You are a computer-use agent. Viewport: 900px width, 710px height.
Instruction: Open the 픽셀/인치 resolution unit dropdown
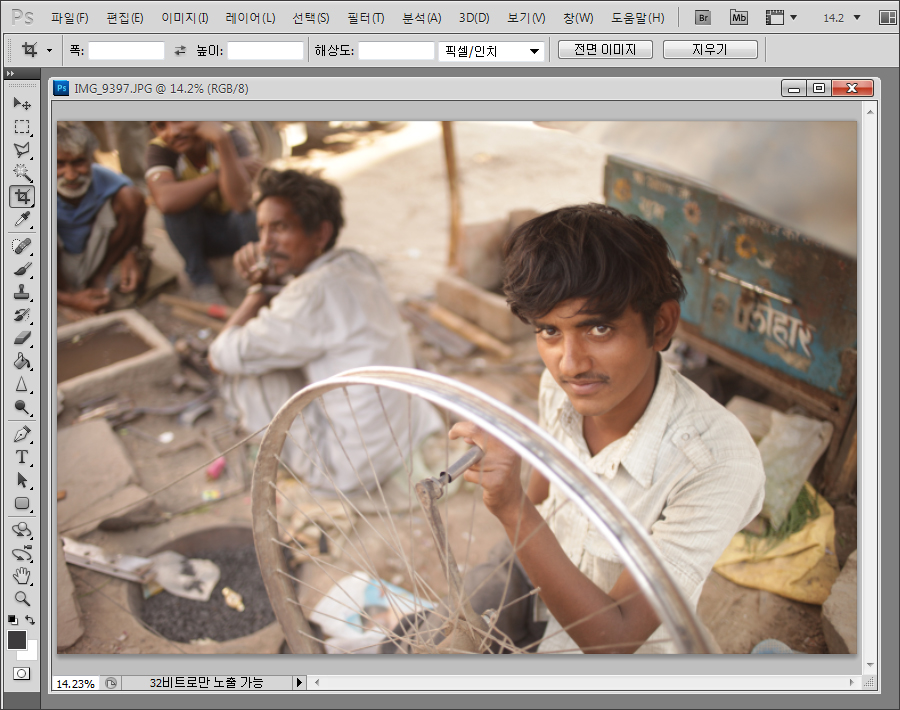491,52
